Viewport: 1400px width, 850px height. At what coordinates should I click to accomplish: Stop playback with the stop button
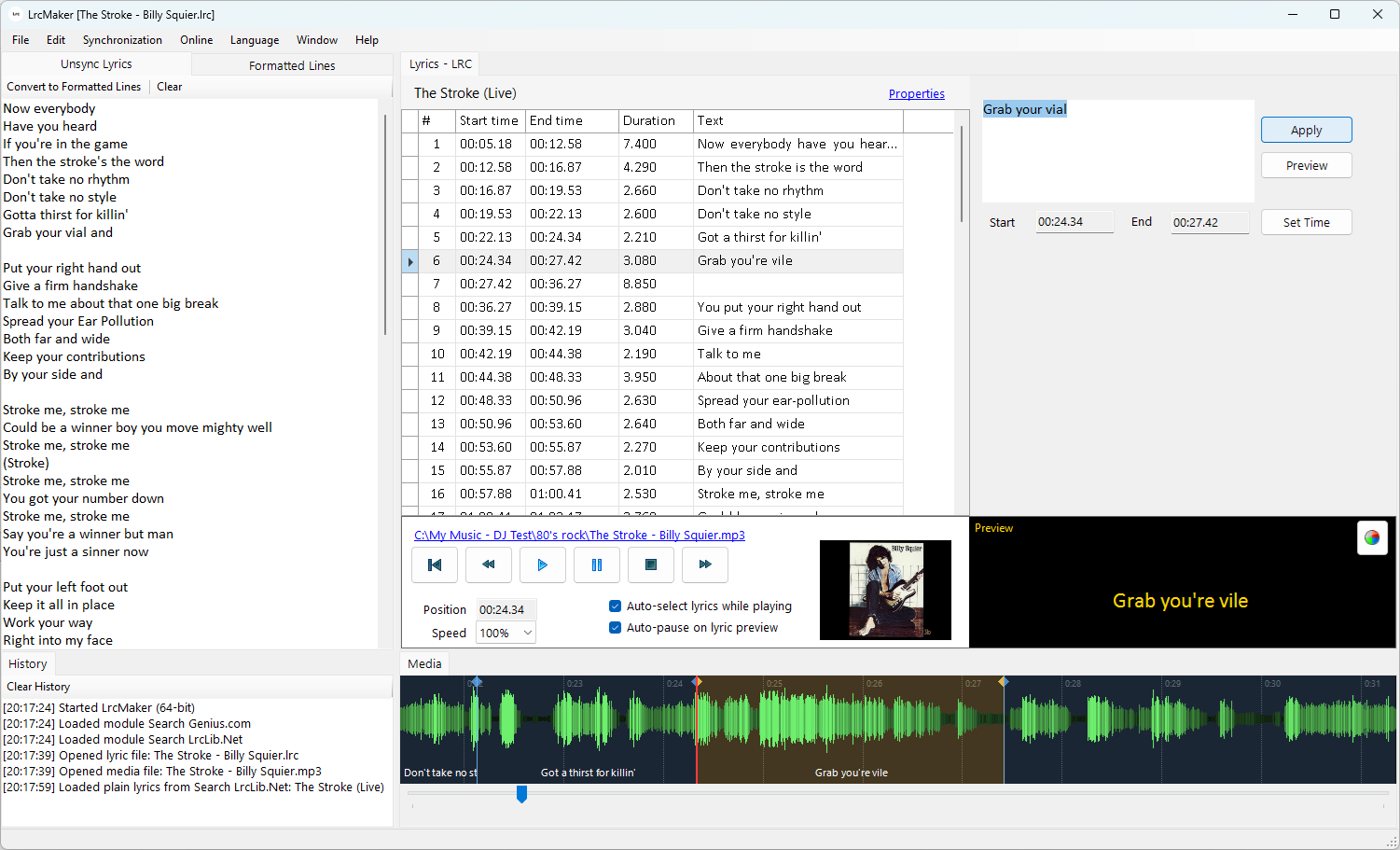tap(651, 564)
